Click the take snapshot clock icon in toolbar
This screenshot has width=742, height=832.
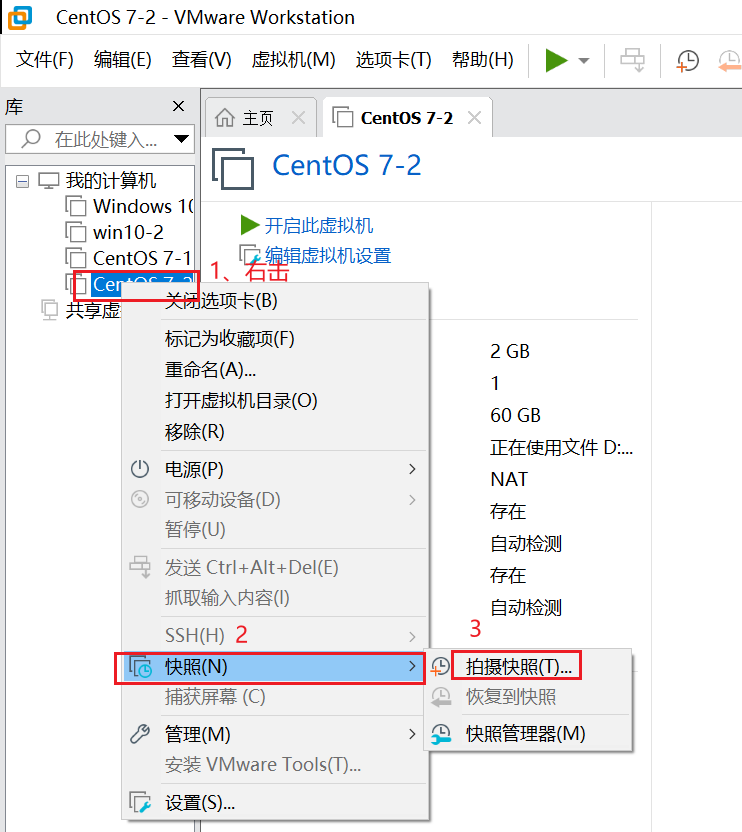point(687,60)
